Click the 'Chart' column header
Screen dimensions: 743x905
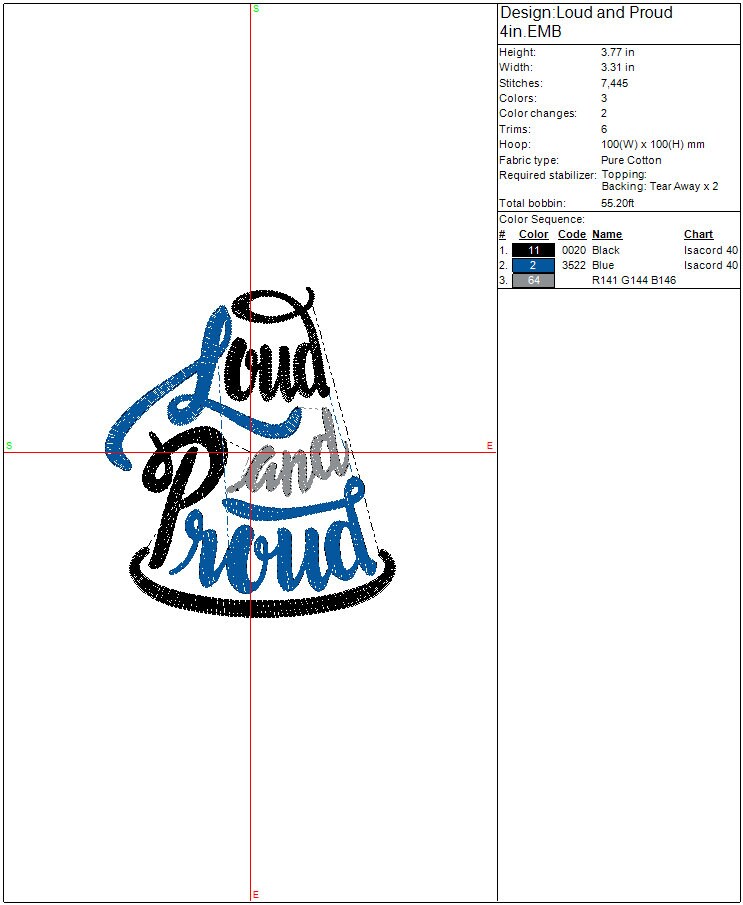(x=698, y=234)
